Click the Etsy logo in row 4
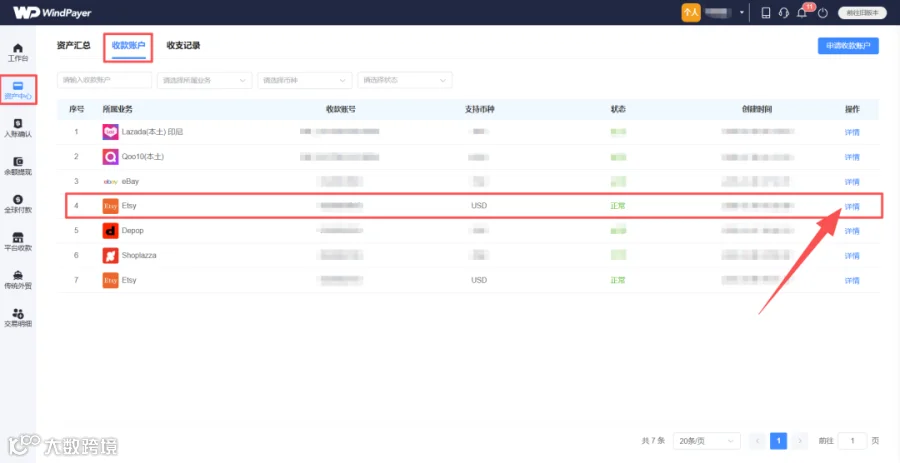The width and height of the screenshot is (900, 463). point(110,206)
